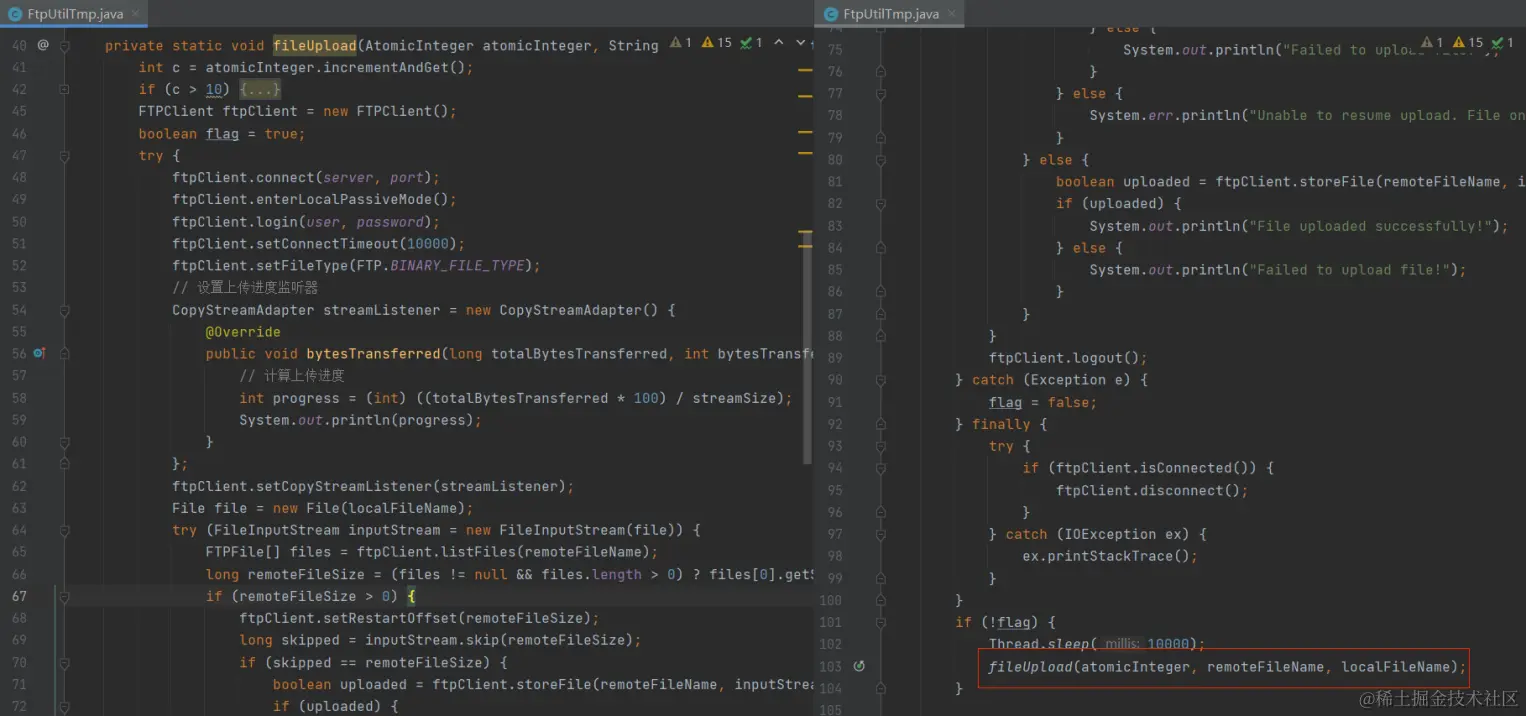Close the right FtpUtilTmp.java tab

953,14
